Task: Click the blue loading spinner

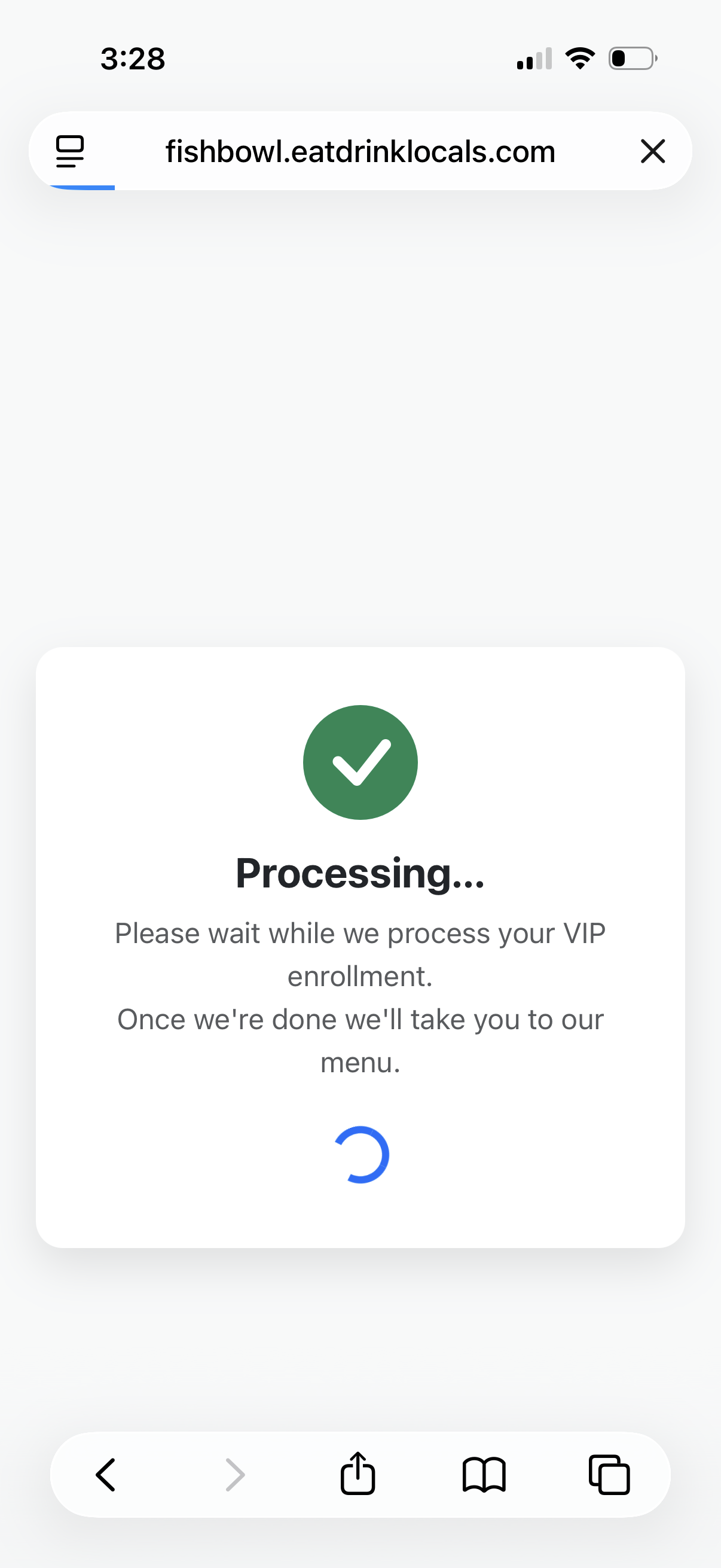Action: click(361, 1155)
